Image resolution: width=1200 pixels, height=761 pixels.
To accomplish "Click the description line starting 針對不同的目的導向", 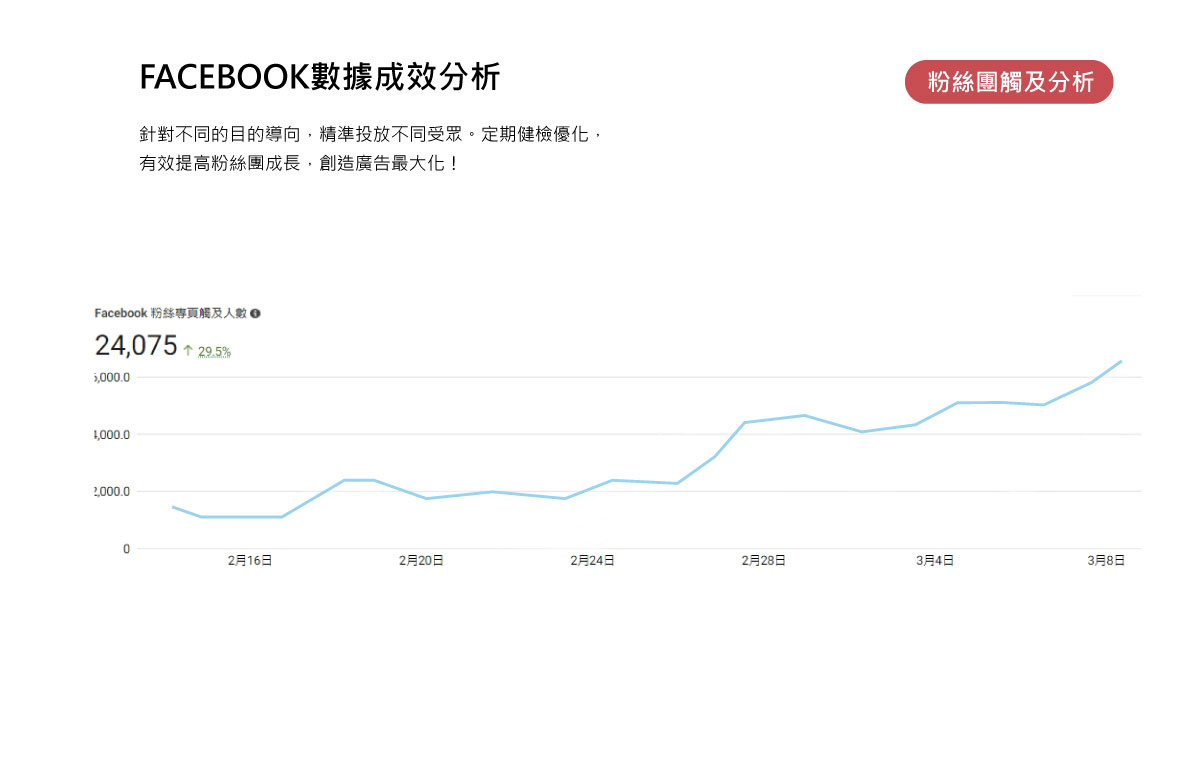I will [x=371, y=134].
